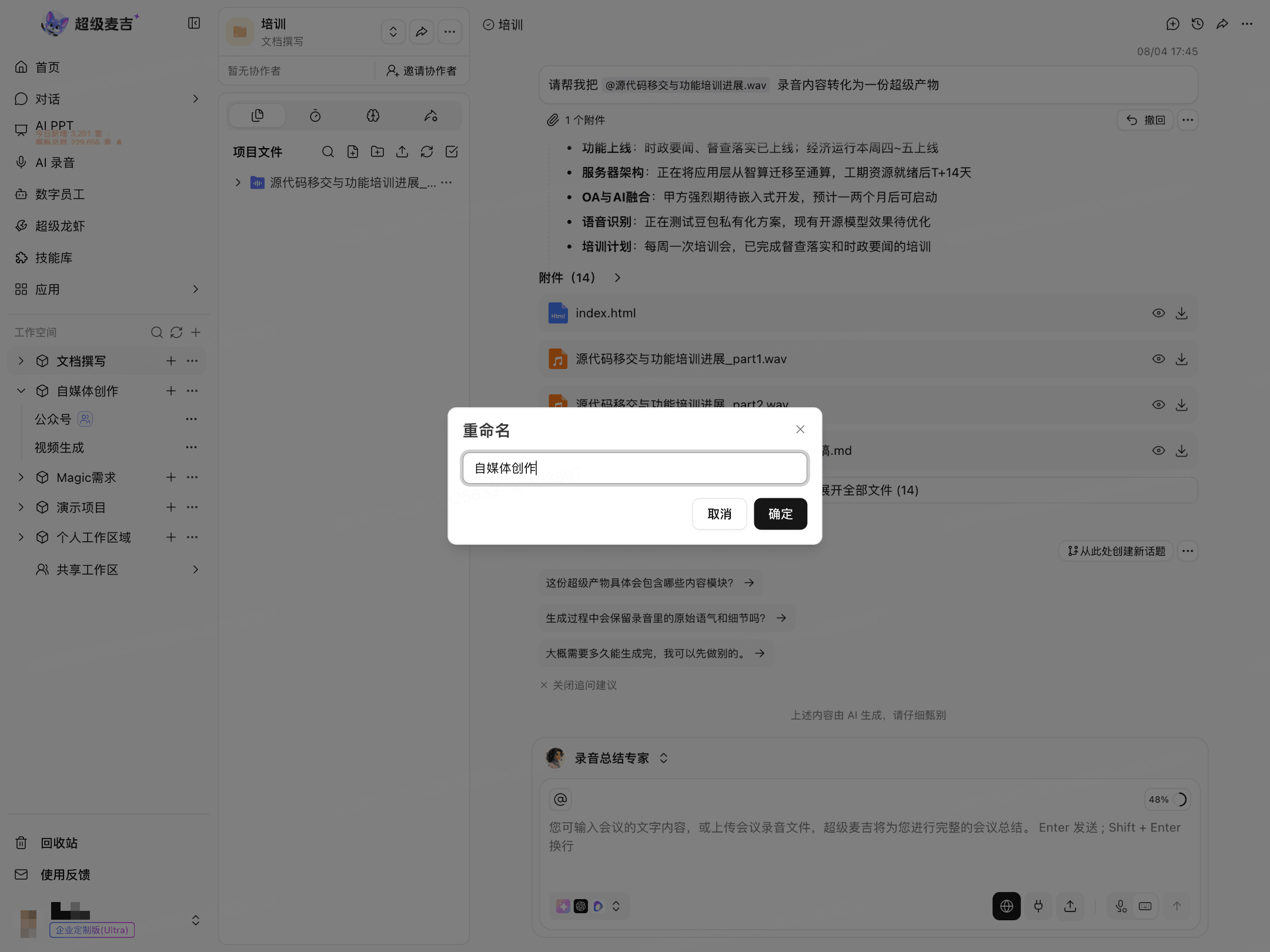Confirm rename with 确定 button
The width and height of the screenshot is (1270, 952).
pyautogui.click(x=780, y=514)
